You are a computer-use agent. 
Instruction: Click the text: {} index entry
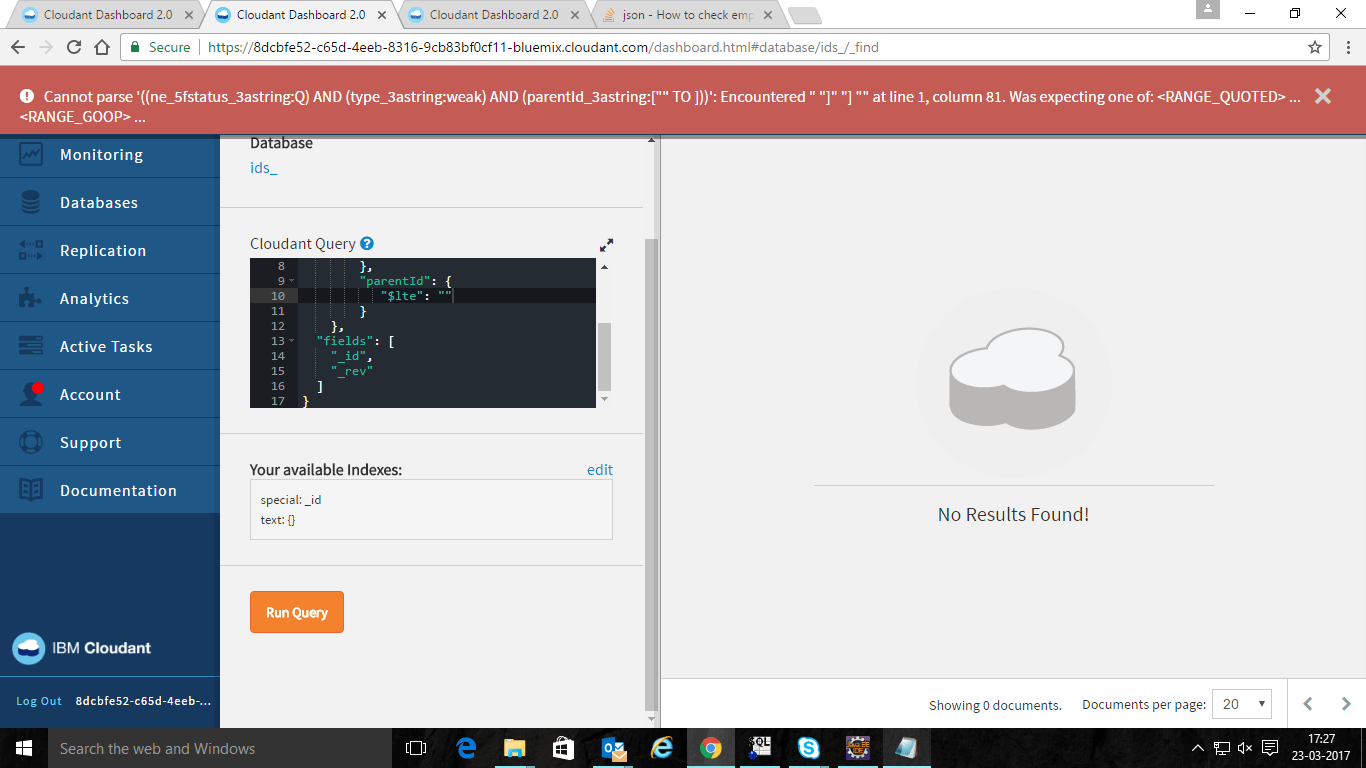278,520
